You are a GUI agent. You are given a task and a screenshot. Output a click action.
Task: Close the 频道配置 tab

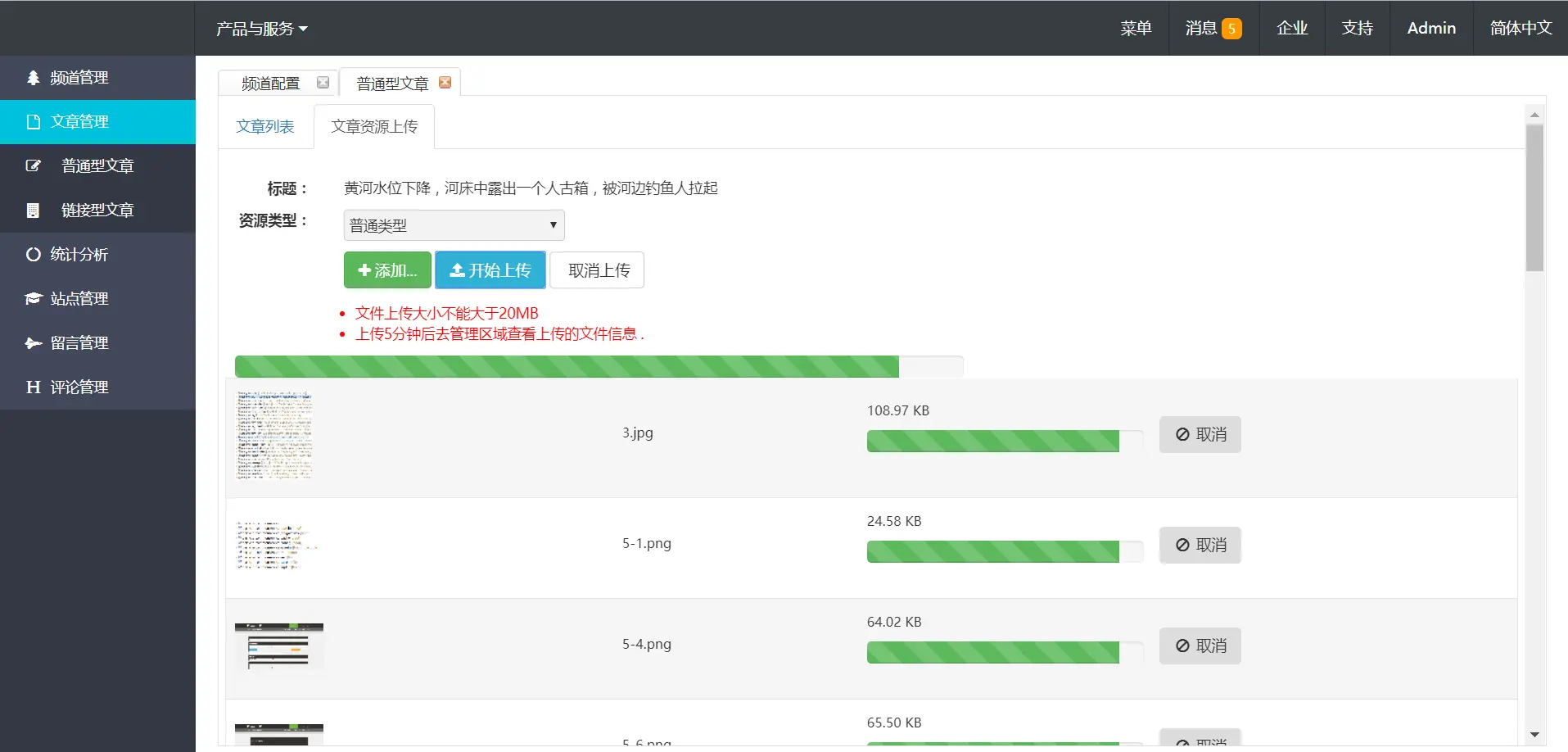[x=323, y=83]
